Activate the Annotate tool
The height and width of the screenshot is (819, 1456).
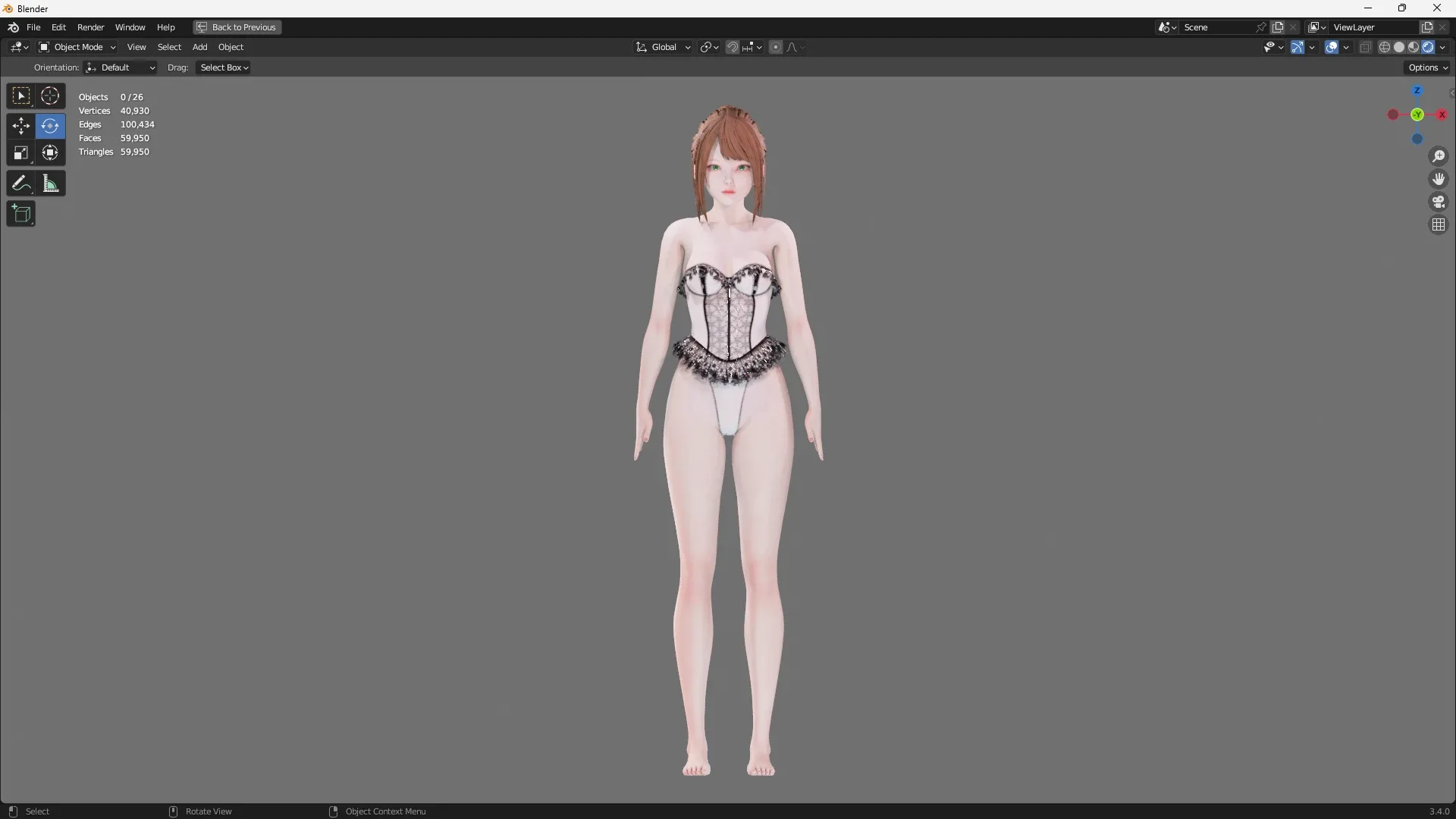pos(20,183)
